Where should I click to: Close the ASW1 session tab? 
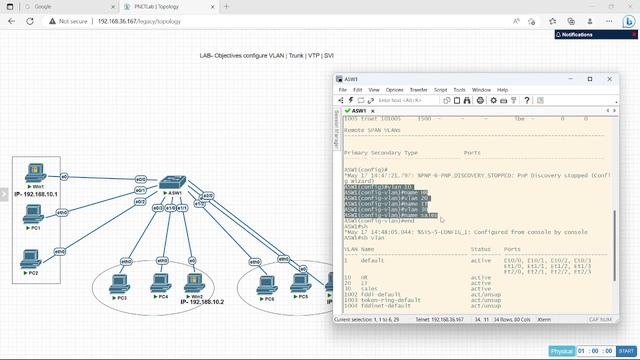click(373, 111)
